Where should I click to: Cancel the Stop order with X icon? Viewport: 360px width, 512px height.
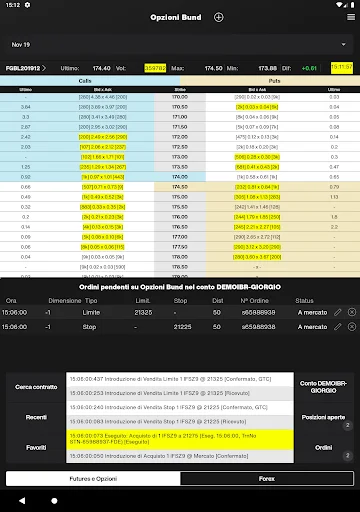(352, 327)
